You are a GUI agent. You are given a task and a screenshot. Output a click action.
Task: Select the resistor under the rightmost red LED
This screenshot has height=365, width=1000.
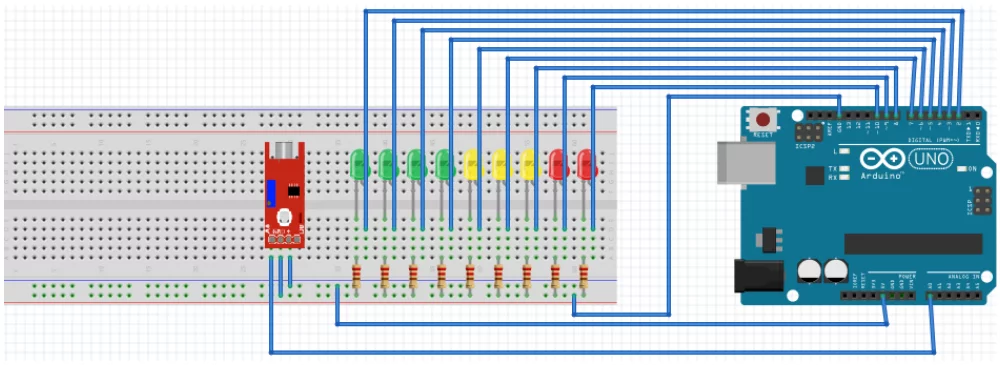pyautogui.click(x=584, y=276)
